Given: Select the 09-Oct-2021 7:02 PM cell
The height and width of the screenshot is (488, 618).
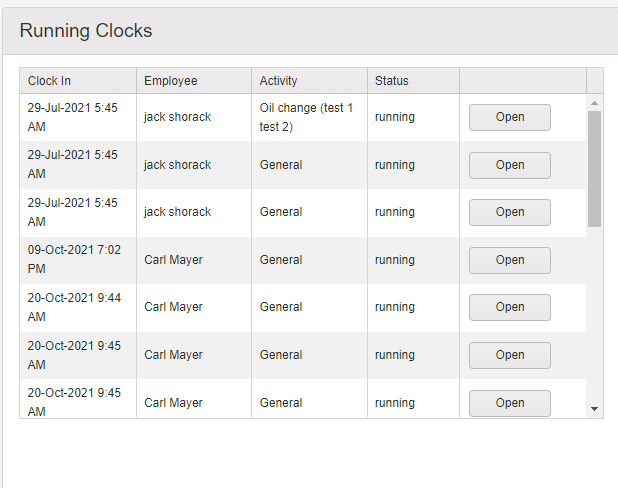Looking at the screenshot, I should coord(78,260).
